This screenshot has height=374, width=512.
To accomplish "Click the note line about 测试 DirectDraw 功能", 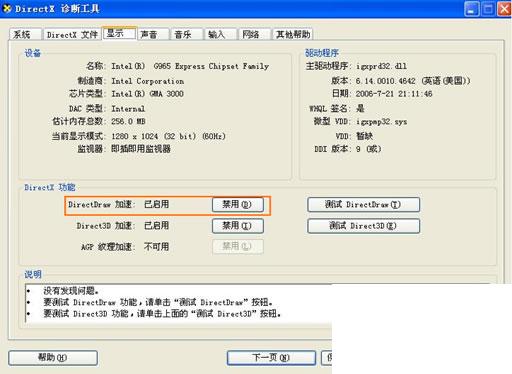I will (x=158, y=302).
